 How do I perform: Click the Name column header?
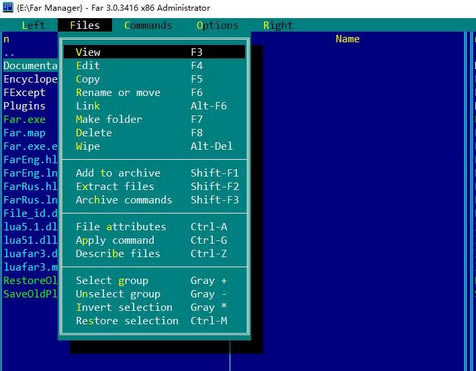click(x=347, y=39)
